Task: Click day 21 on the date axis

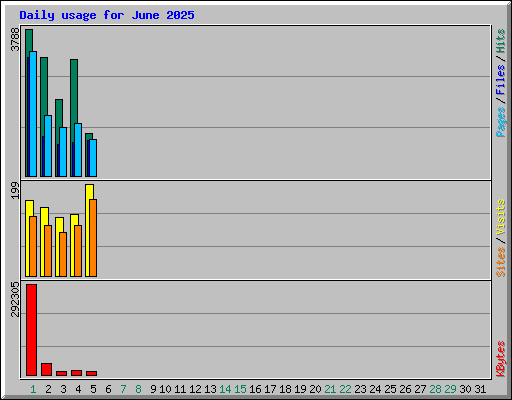Action: pos(330,389)
